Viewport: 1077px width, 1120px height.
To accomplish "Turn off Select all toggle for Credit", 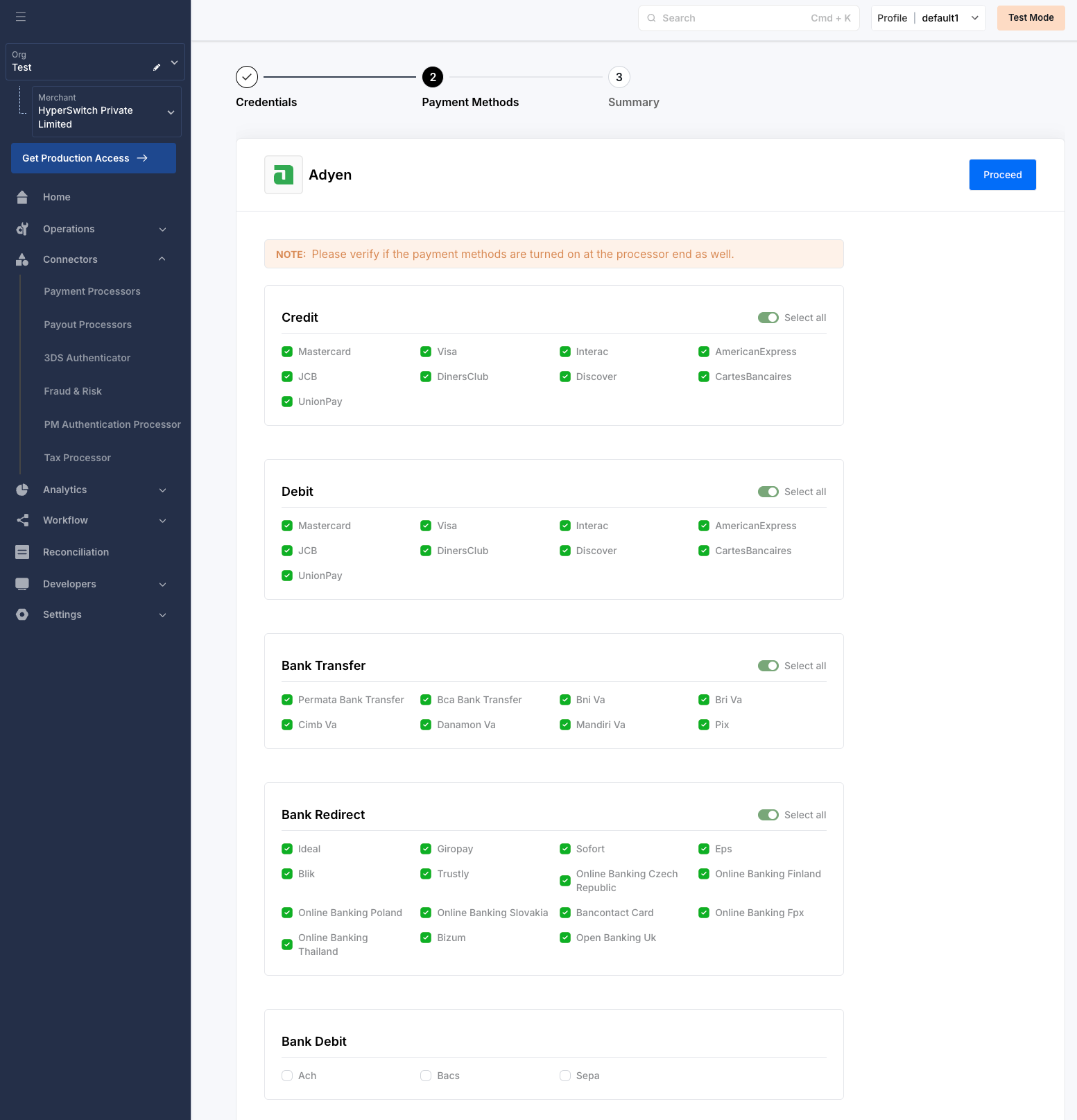I will (x=768, y=318).
